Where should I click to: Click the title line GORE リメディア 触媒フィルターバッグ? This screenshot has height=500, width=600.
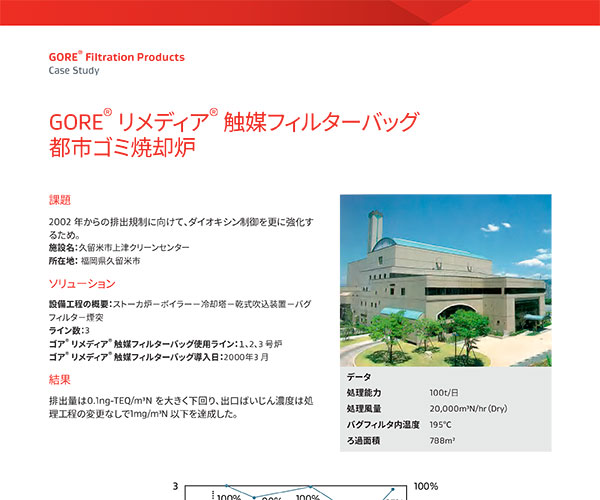234,122
